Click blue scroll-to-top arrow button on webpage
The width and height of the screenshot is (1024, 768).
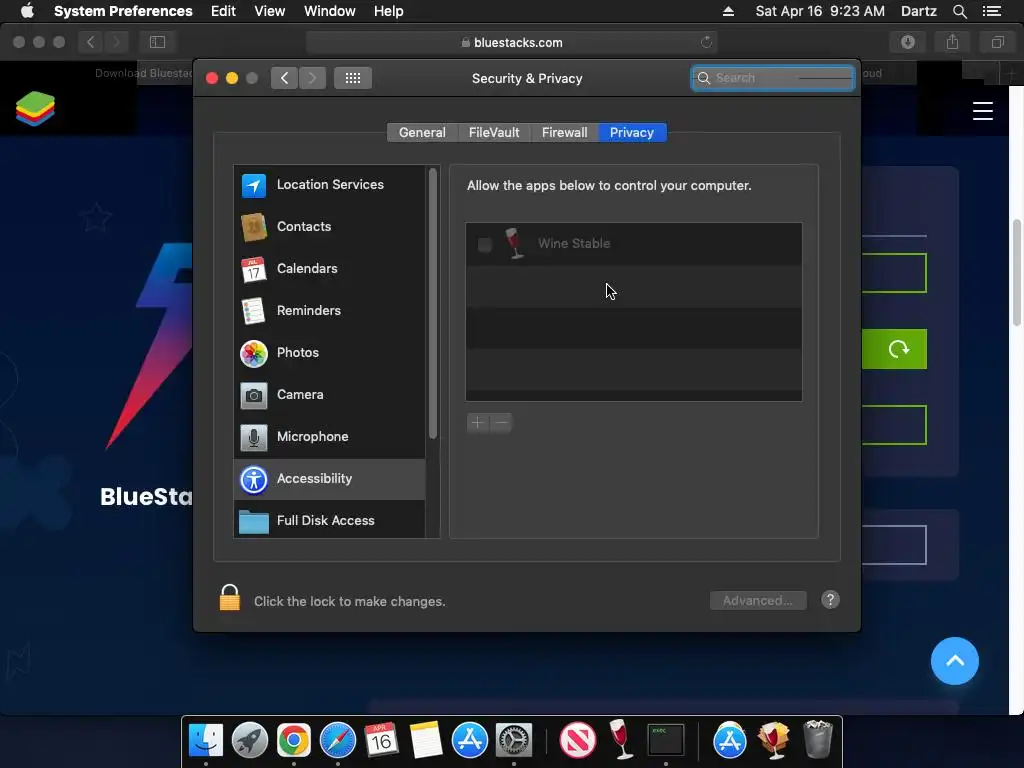[x=954, y=661]
